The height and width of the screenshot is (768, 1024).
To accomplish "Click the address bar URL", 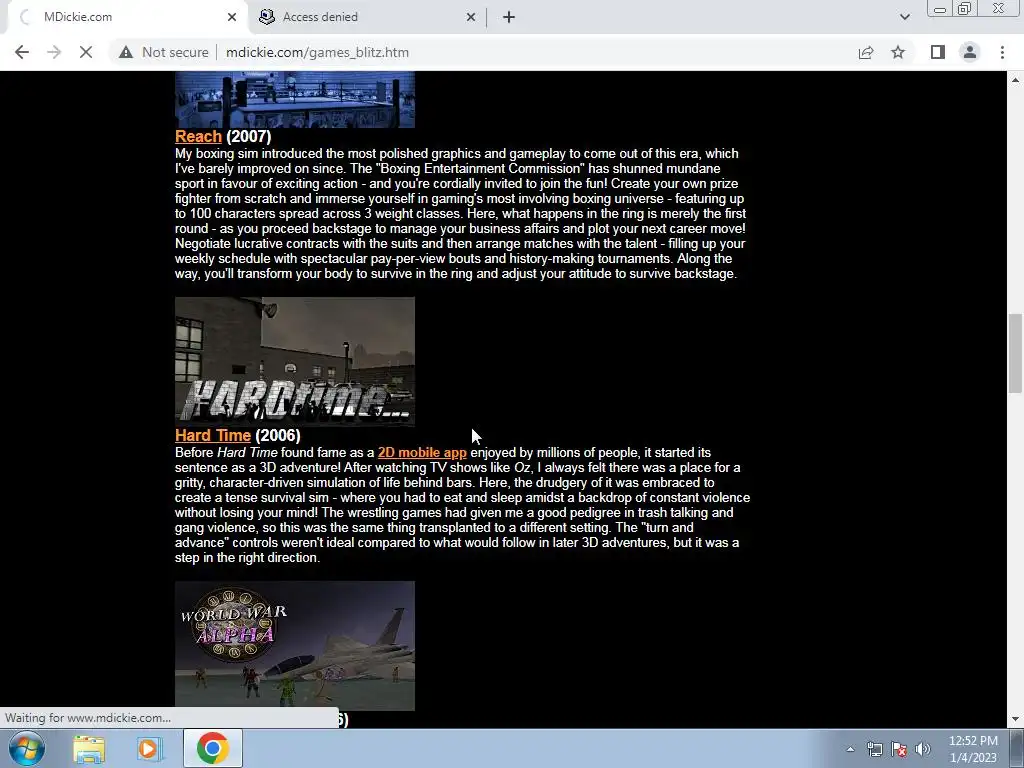I will (317, 52).
